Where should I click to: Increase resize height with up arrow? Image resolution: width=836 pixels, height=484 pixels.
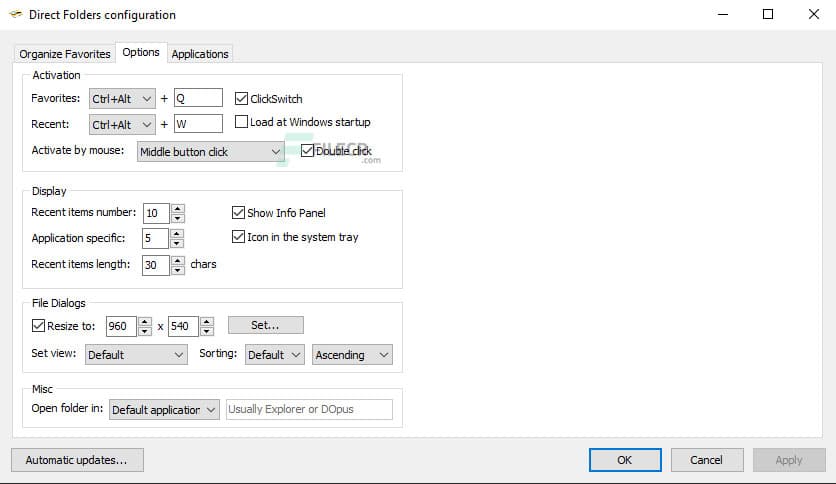pyautogui.click(x=207, y=321)
